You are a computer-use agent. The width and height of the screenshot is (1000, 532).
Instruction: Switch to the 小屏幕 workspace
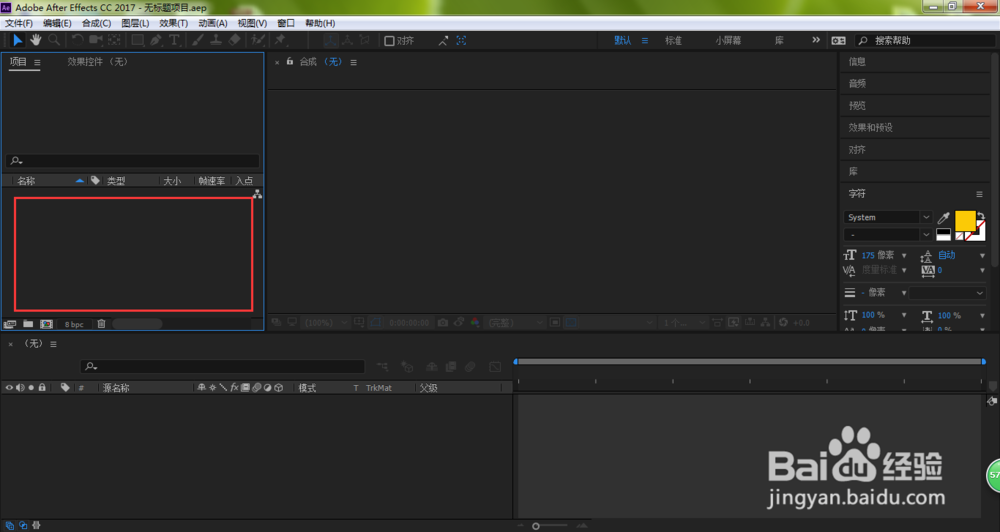tap(728, 40)
